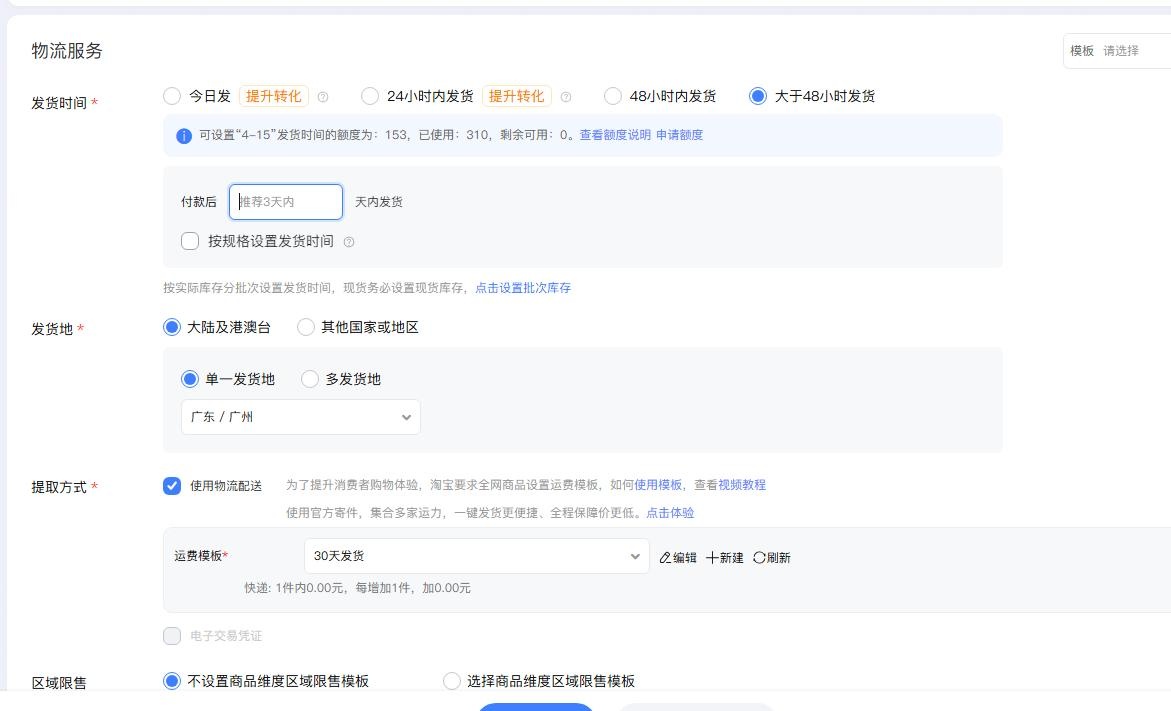Click the 查看额度说明 link

(615, 135)
